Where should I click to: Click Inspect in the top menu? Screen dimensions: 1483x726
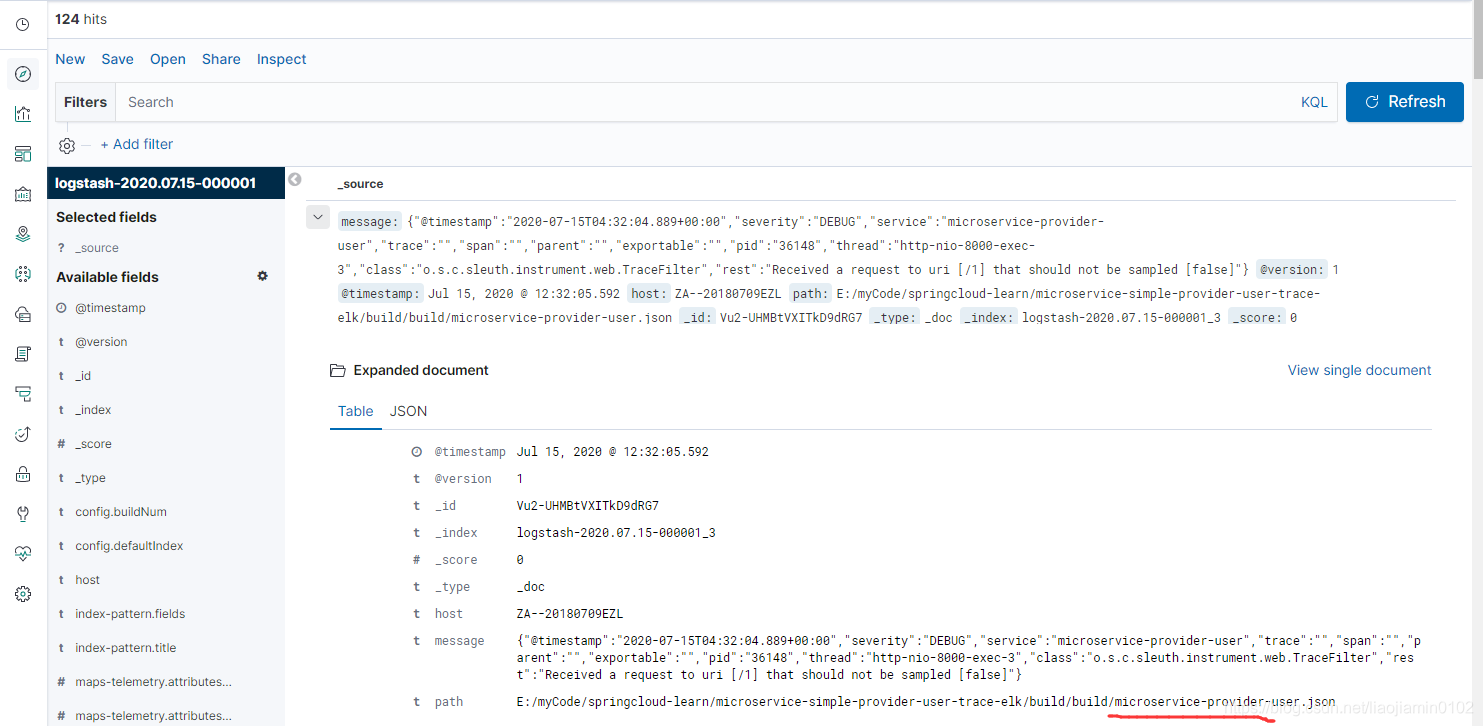point(282,59)
